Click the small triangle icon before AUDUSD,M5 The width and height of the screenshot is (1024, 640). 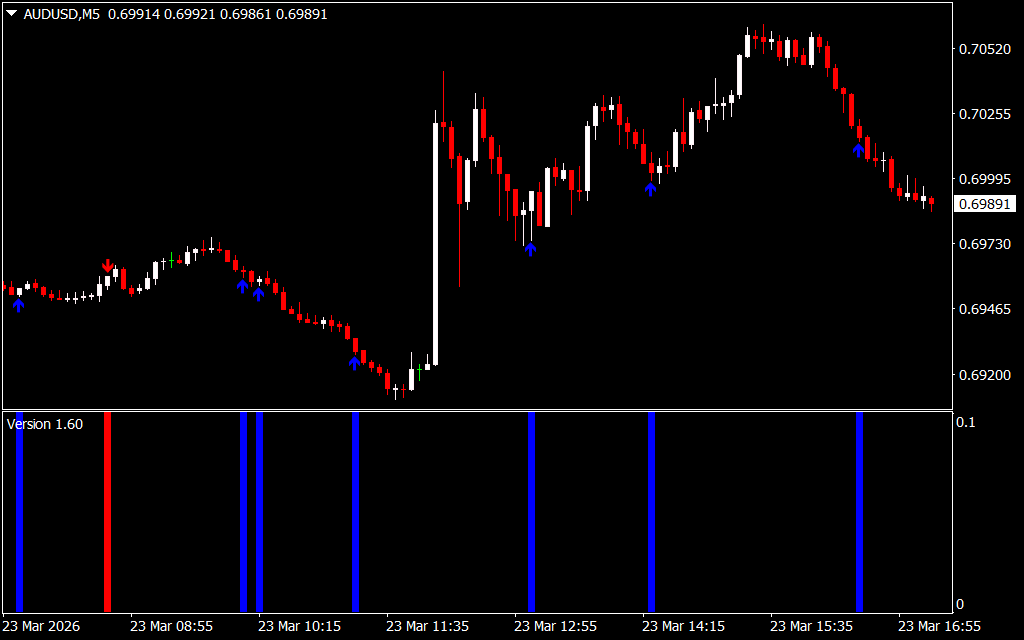point(11,15)
